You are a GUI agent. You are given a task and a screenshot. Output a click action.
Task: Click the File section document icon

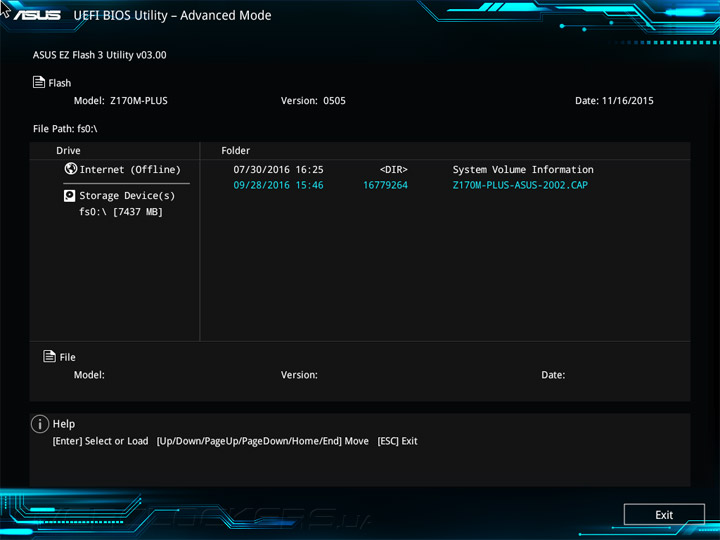[49, 356]
